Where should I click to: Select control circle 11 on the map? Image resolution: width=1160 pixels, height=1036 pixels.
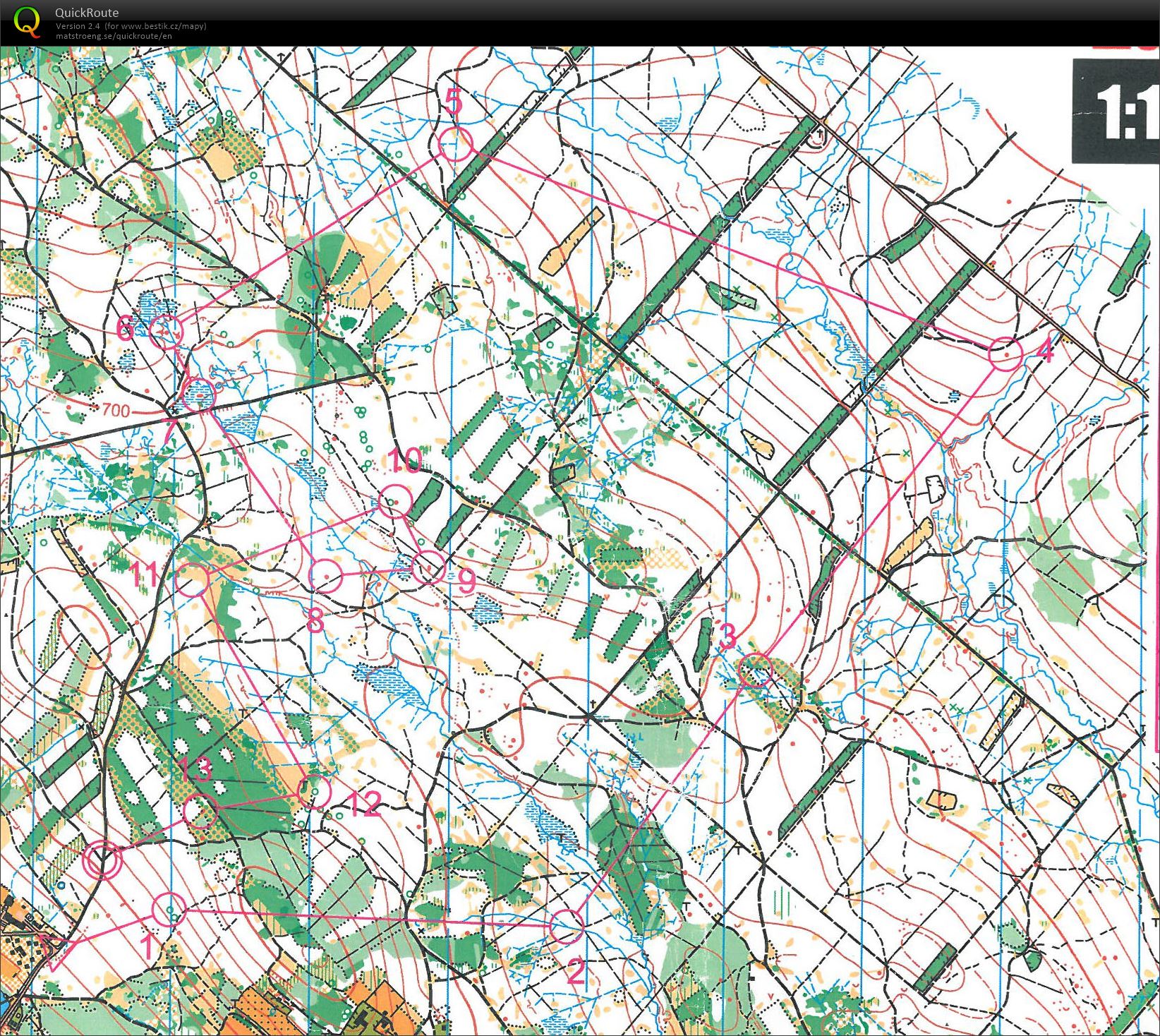[x=191, y=580]
